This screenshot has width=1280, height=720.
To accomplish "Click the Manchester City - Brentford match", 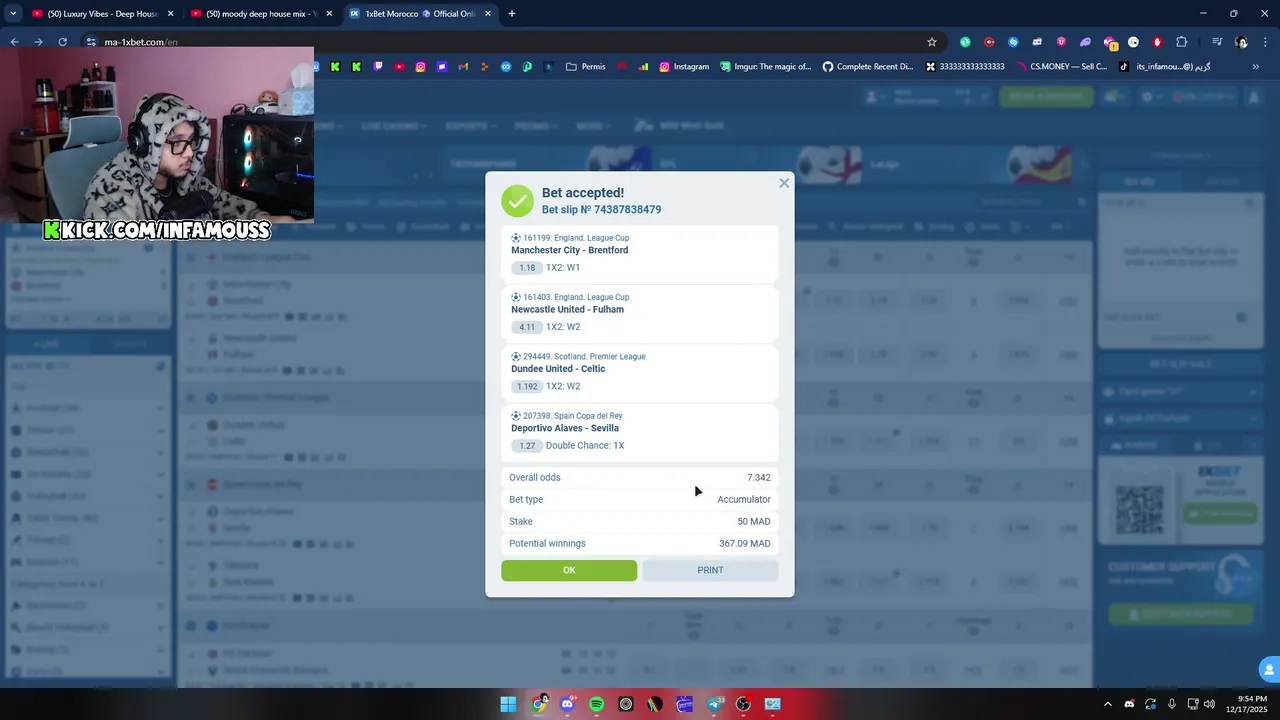I will (x=569, y=250).
